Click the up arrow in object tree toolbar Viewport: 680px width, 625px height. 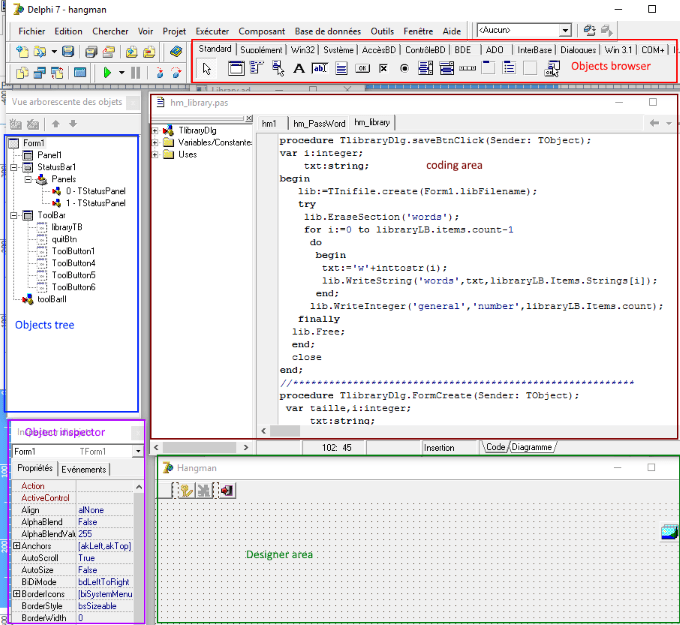[56, 123]
